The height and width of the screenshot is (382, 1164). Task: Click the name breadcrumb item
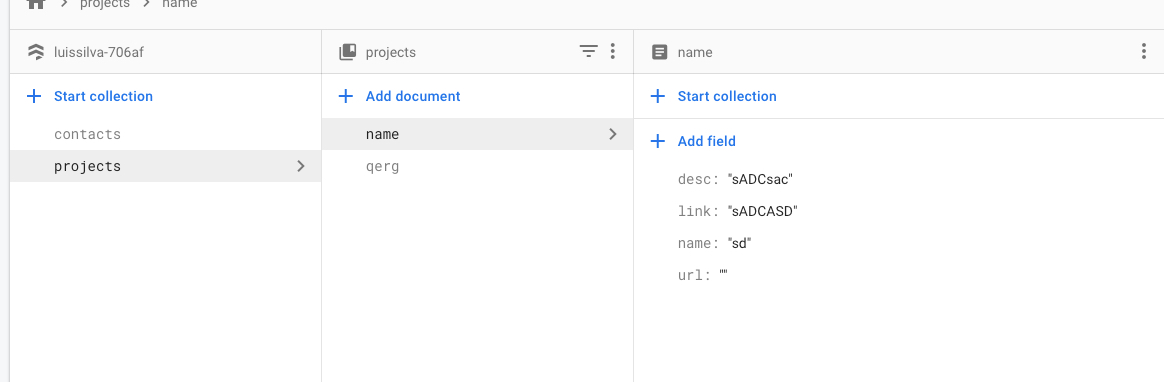tap(180, 4)
